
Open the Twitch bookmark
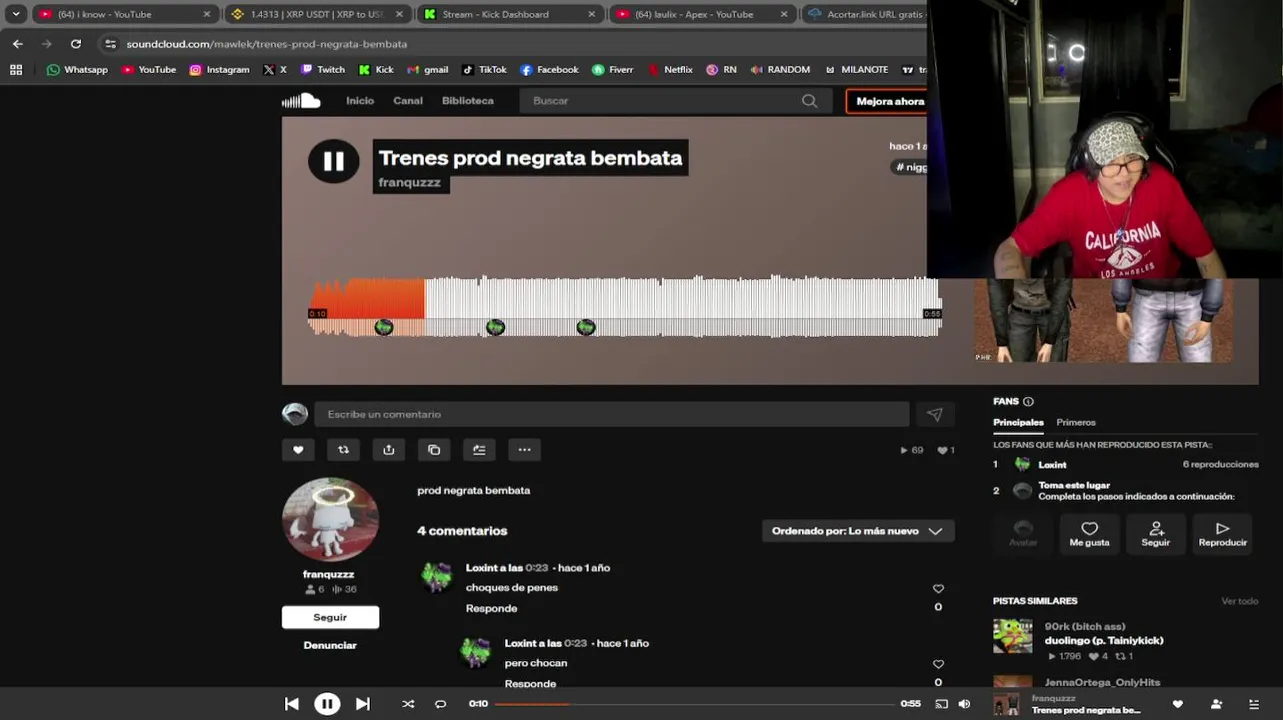(x=322, y=70)
